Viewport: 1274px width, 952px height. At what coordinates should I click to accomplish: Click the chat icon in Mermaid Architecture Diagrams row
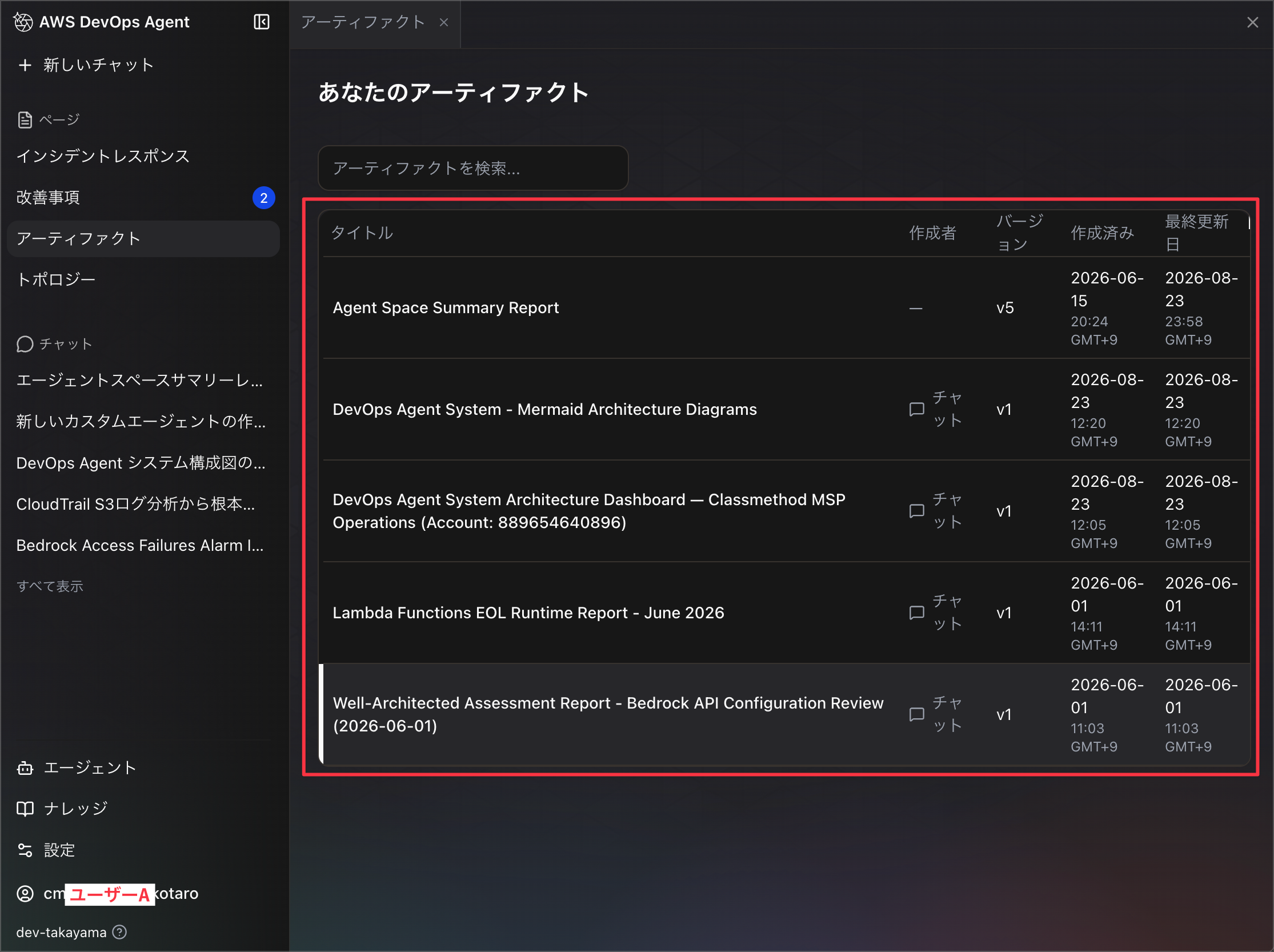[916, 410]
